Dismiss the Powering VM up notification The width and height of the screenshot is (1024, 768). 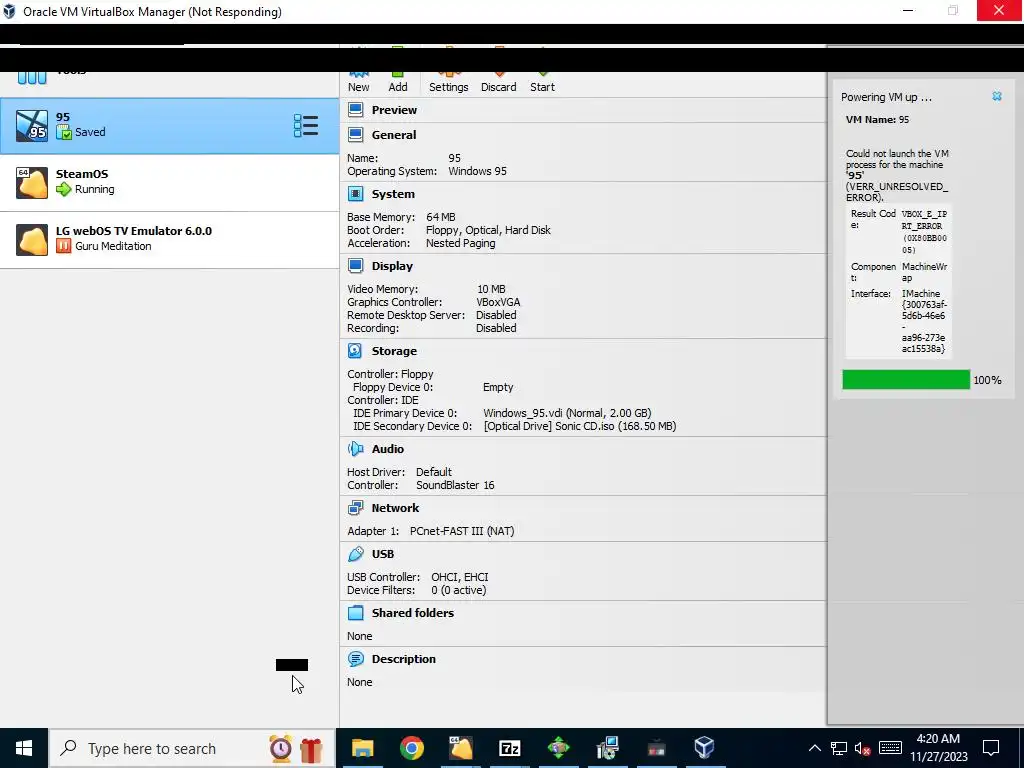tap(997, 96)
